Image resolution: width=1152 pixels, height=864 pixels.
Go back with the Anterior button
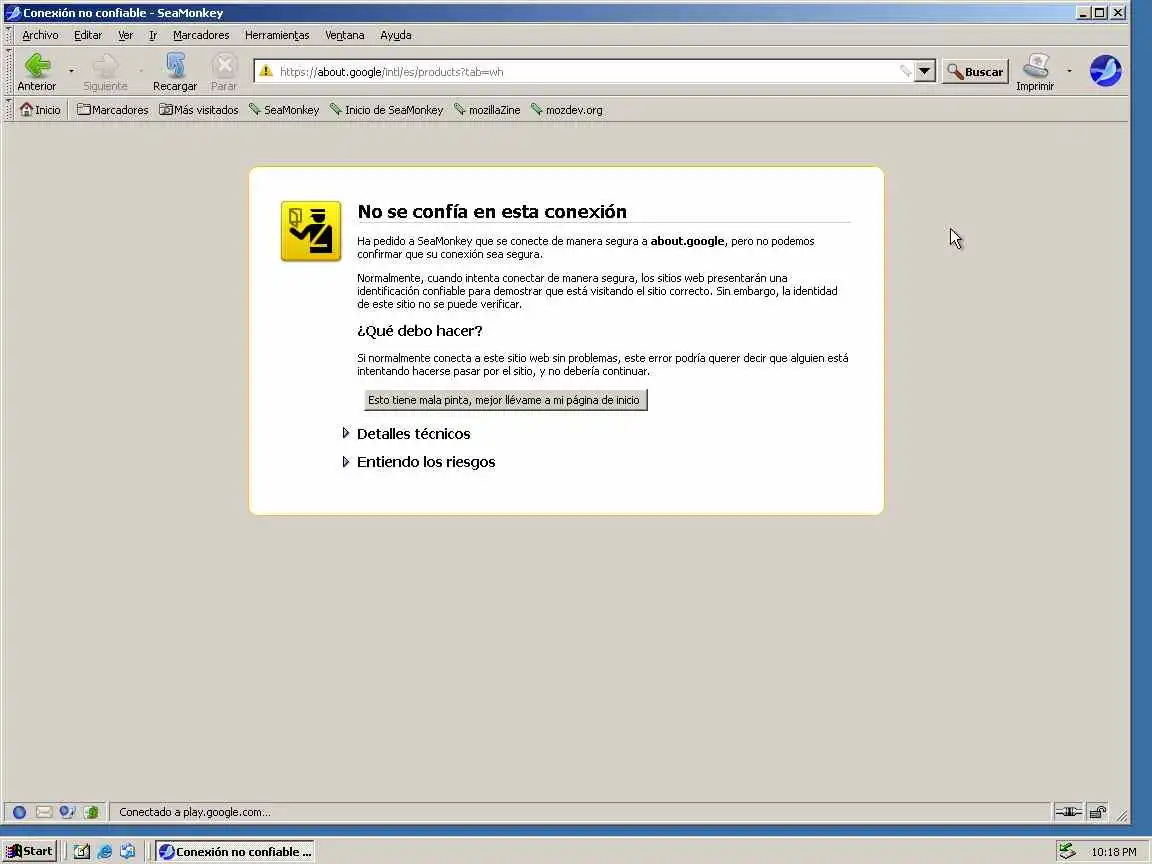[x=37, y=72]
